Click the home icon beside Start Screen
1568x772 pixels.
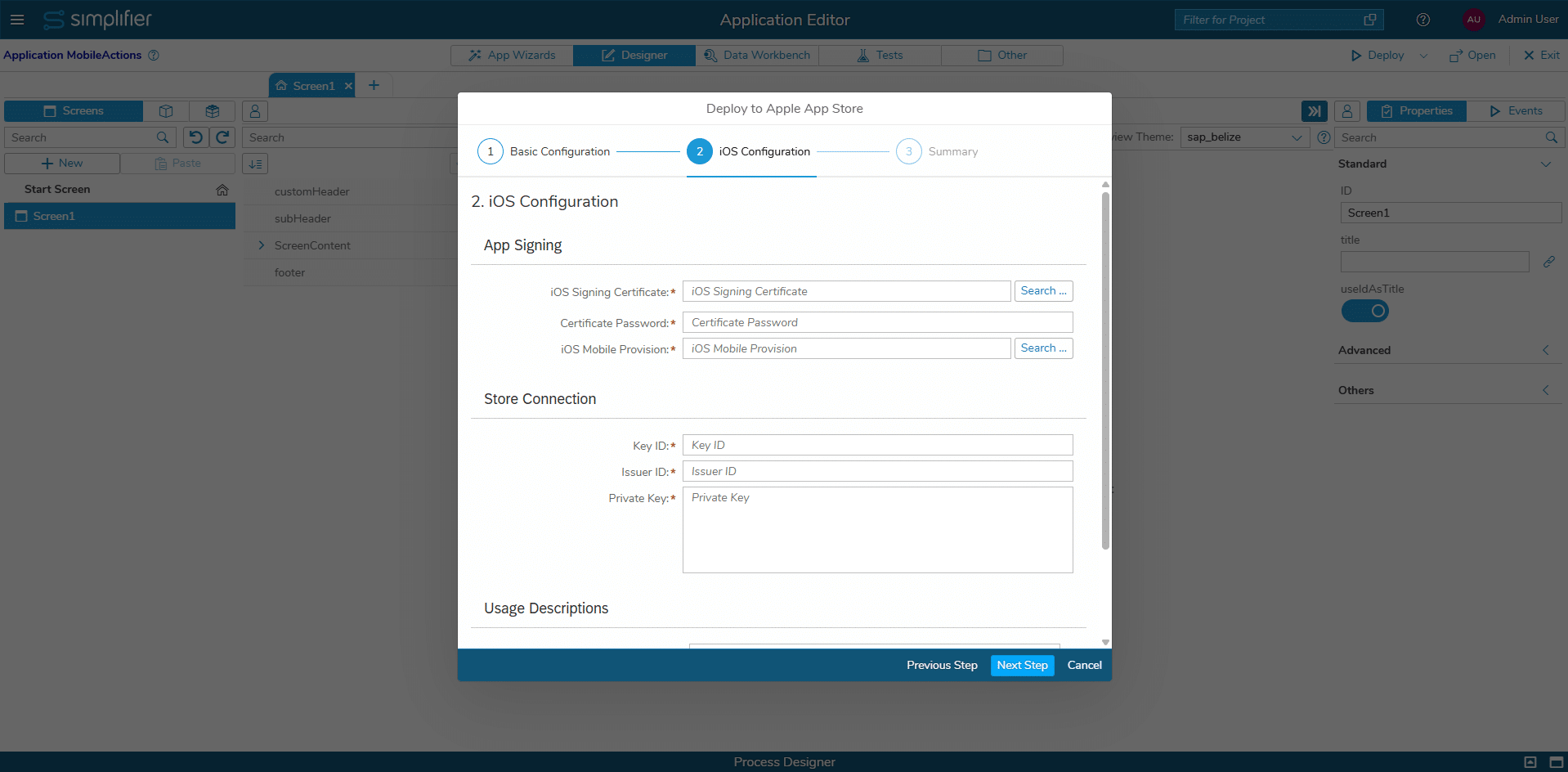pyautogui.click(x=222, y=190)
